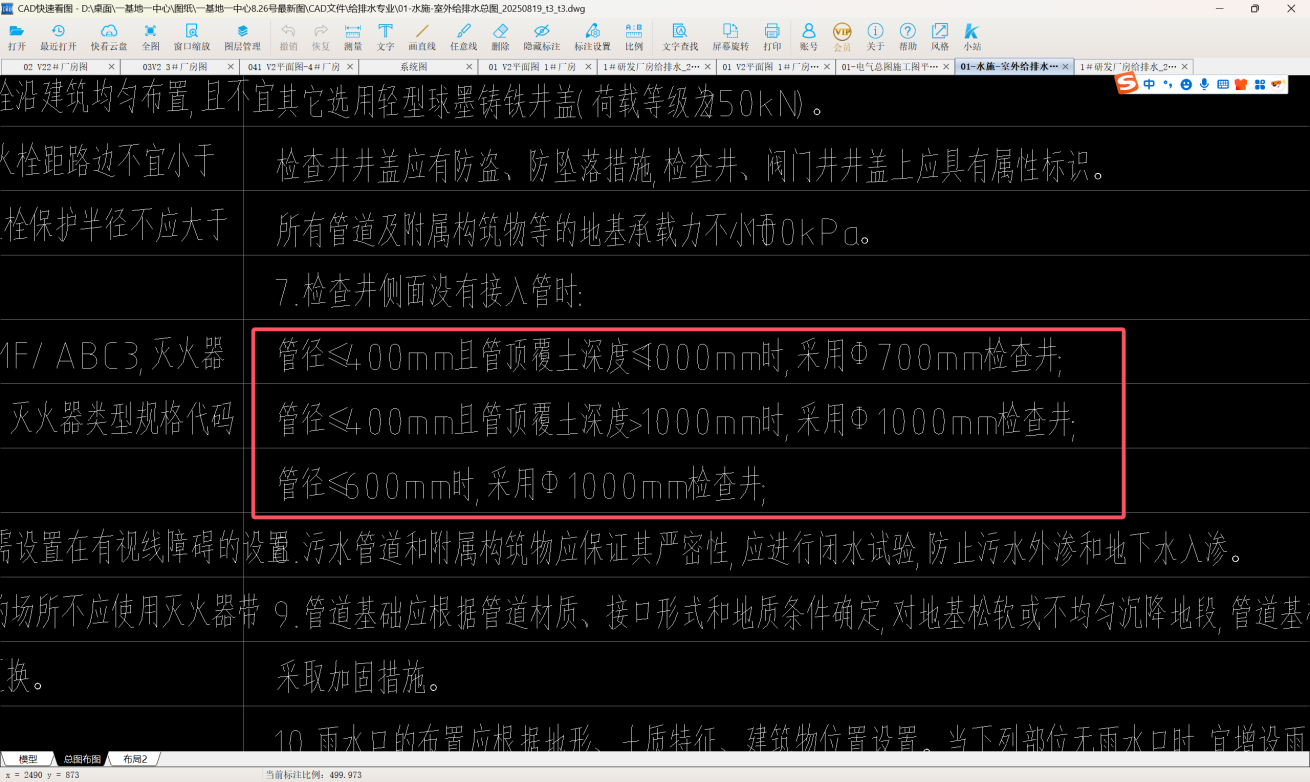Screen dimensions: 1310x782
Task: Click the status text 当前标注比例: 499.973
Action: point(313,775)
